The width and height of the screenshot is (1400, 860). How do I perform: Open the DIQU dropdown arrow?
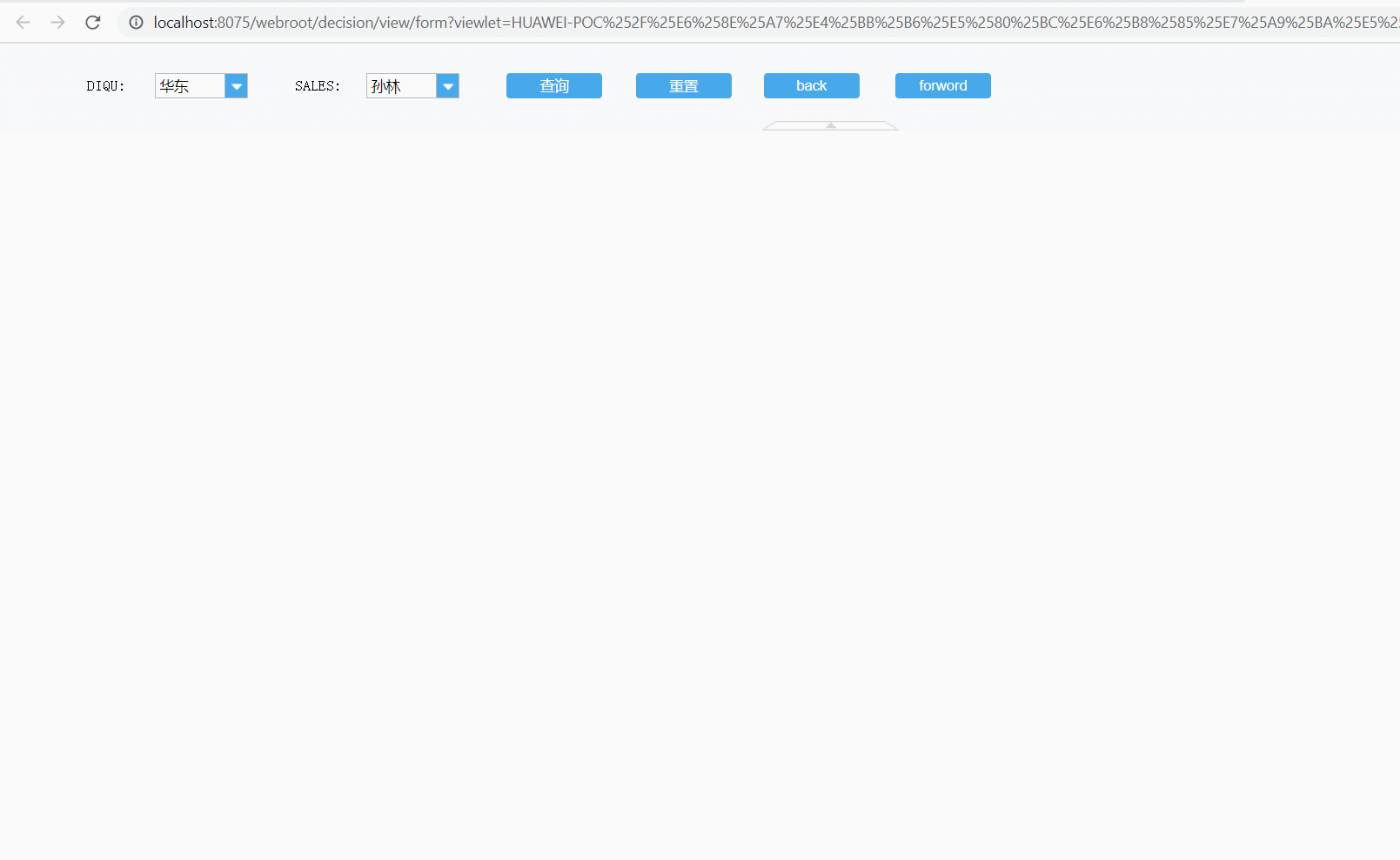[x=237, y=86]
